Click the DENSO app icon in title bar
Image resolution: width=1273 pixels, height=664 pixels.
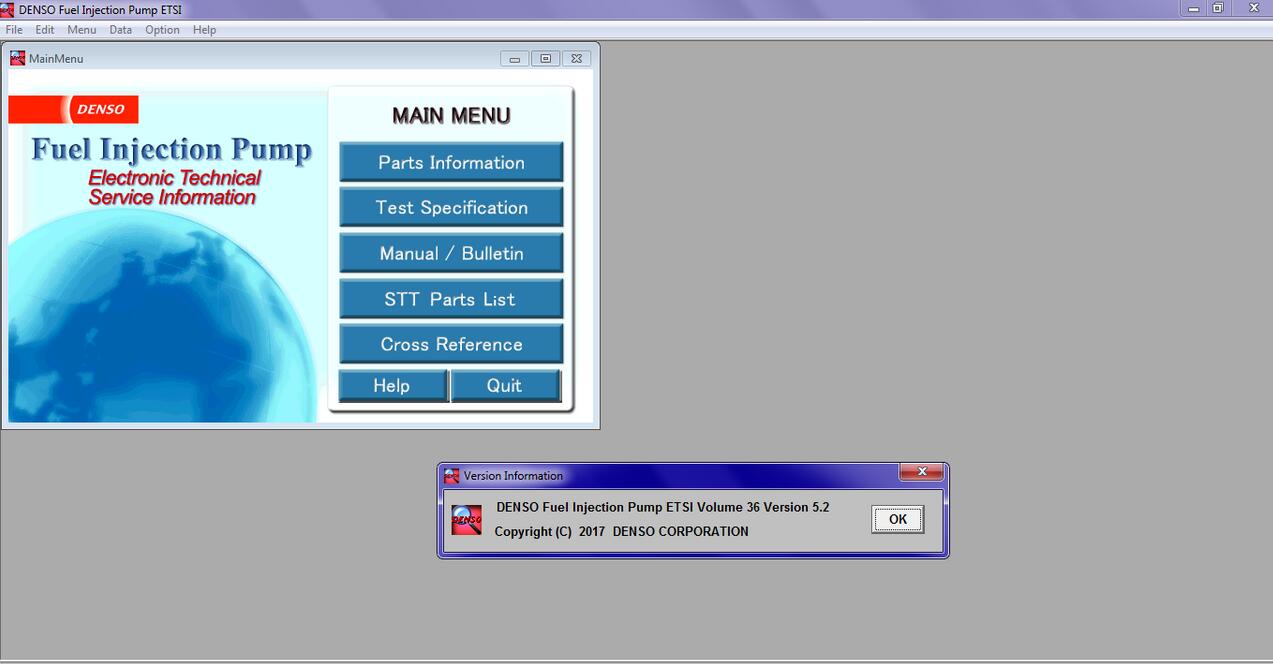tap(8, 10)
